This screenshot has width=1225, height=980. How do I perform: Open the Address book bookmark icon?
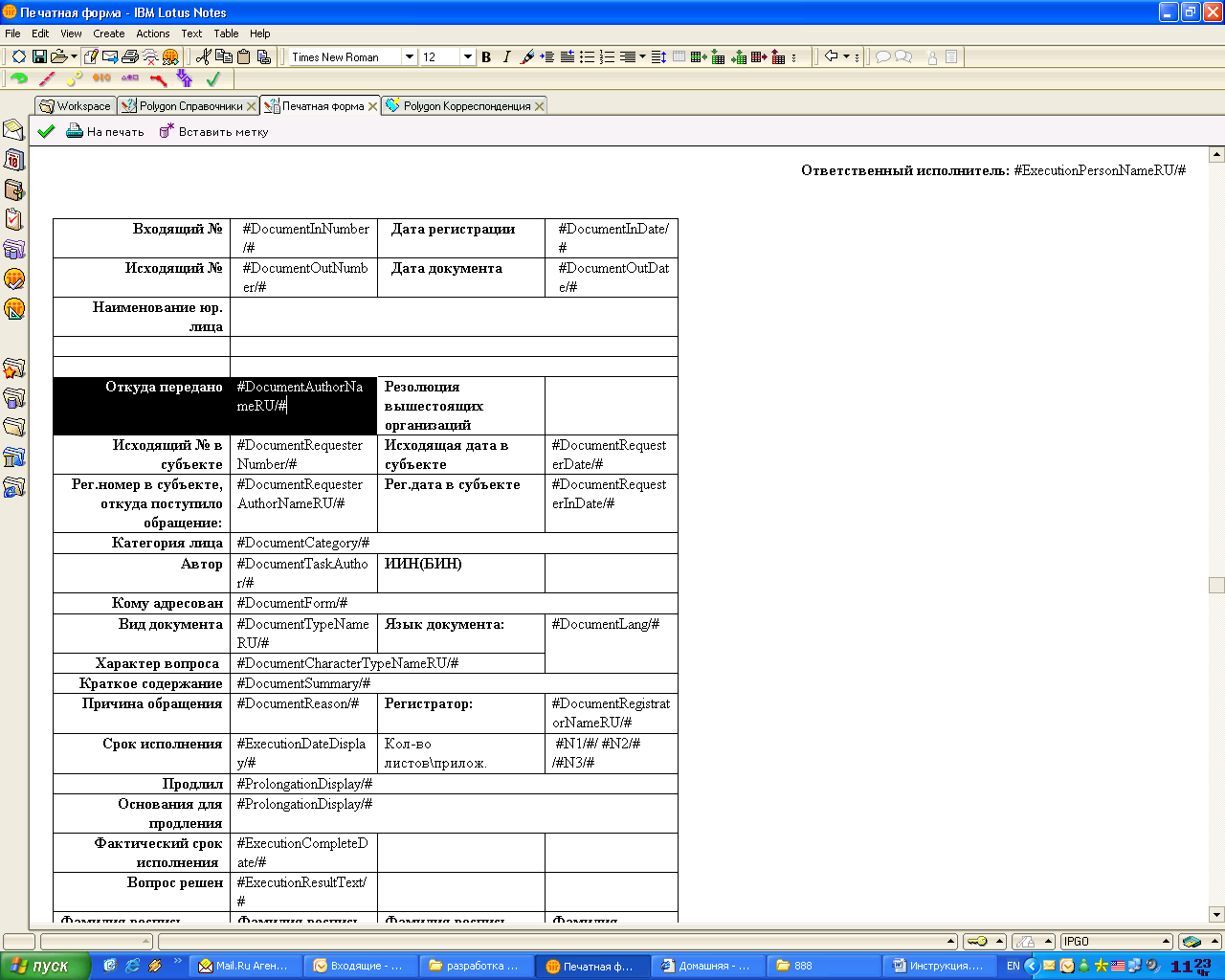(13, 189)
